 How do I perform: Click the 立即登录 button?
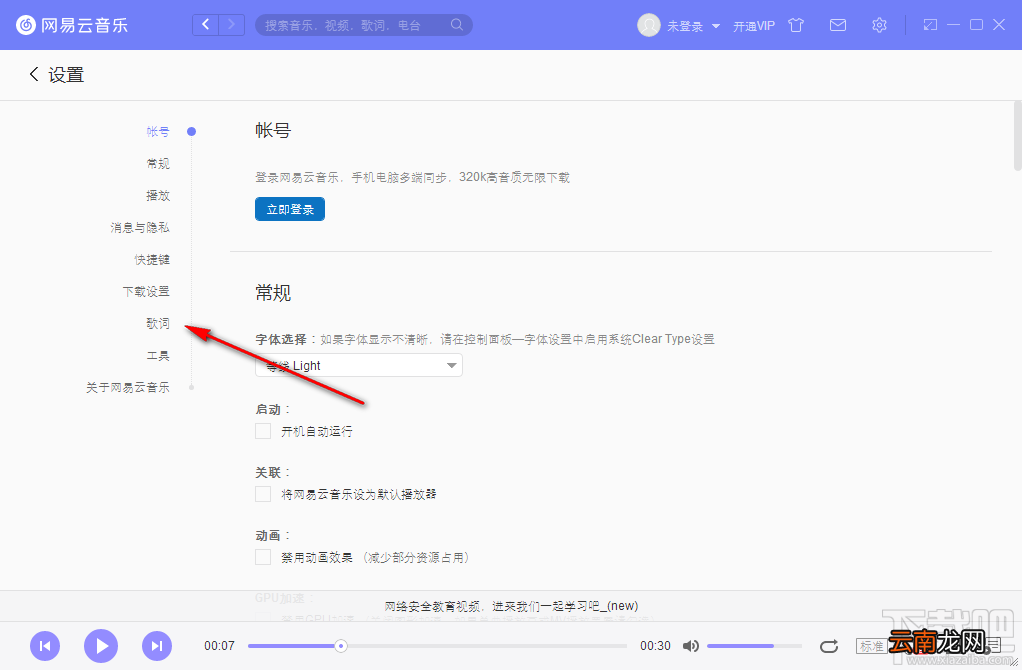[x=290, y=209]
